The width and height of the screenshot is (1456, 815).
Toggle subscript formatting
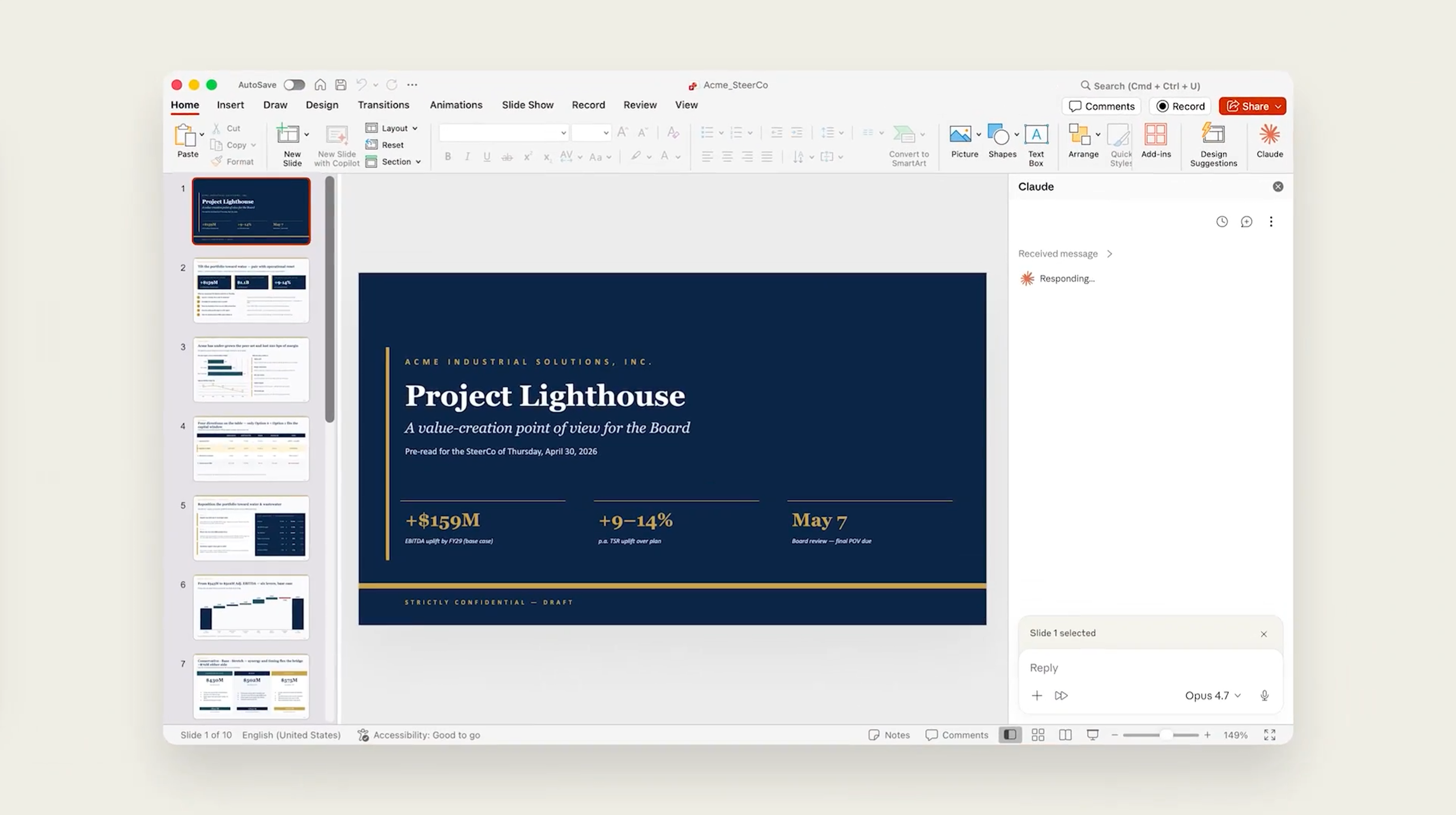[546, 156]
